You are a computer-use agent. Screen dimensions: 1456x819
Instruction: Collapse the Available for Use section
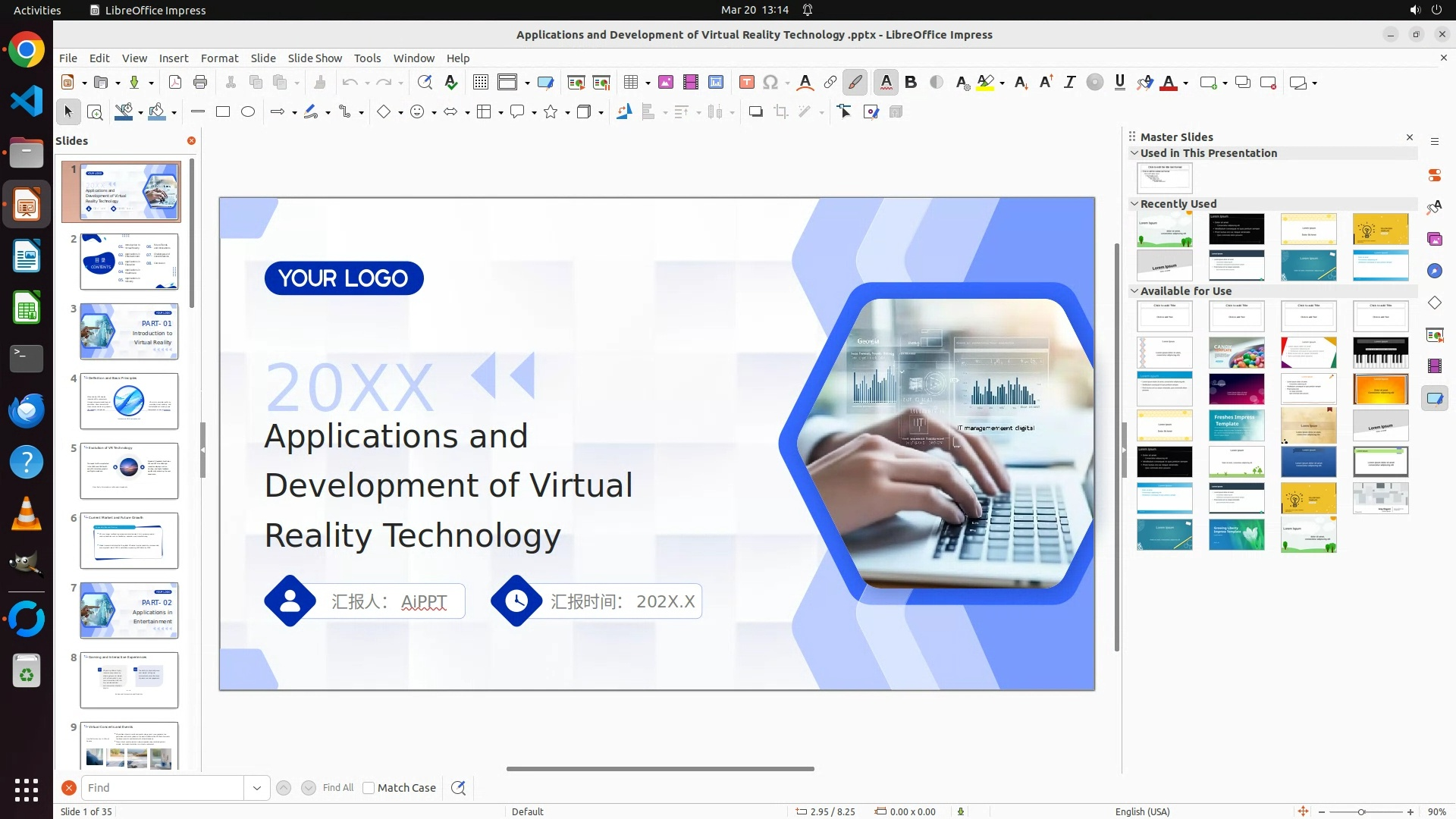point(1134,291)
